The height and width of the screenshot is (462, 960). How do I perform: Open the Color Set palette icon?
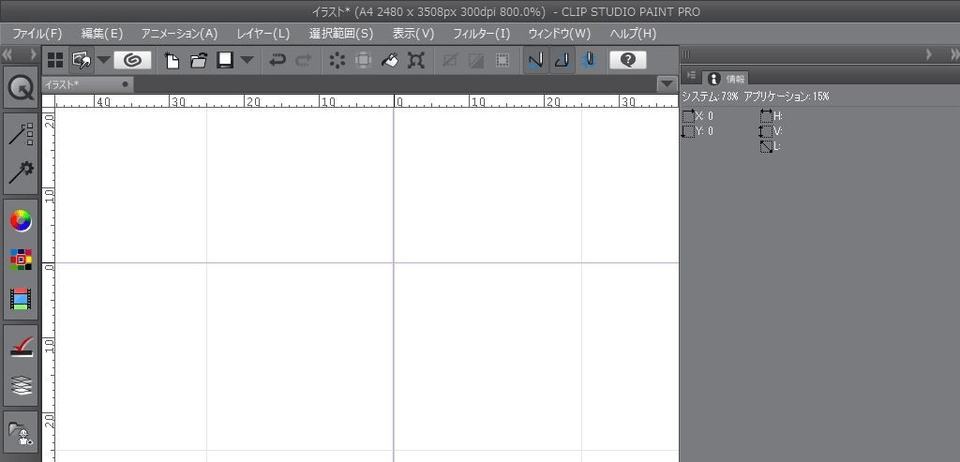tap(21, 259)
